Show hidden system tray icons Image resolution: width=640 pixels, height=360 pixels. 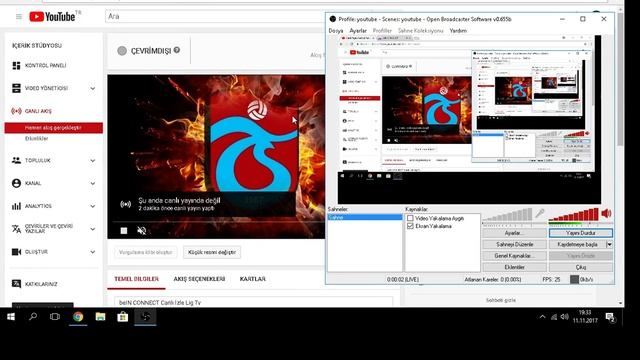coord(542,317)
